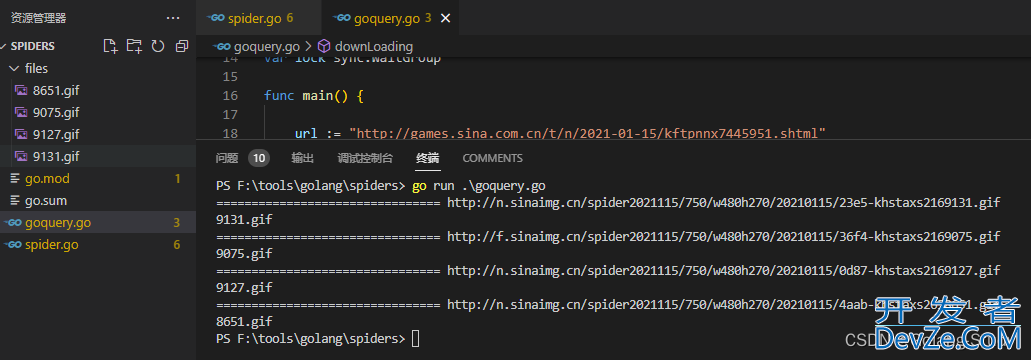Click the line number 17 in gutter
The width and height of the screenshot is (1031, 360).
pos(229,115)
